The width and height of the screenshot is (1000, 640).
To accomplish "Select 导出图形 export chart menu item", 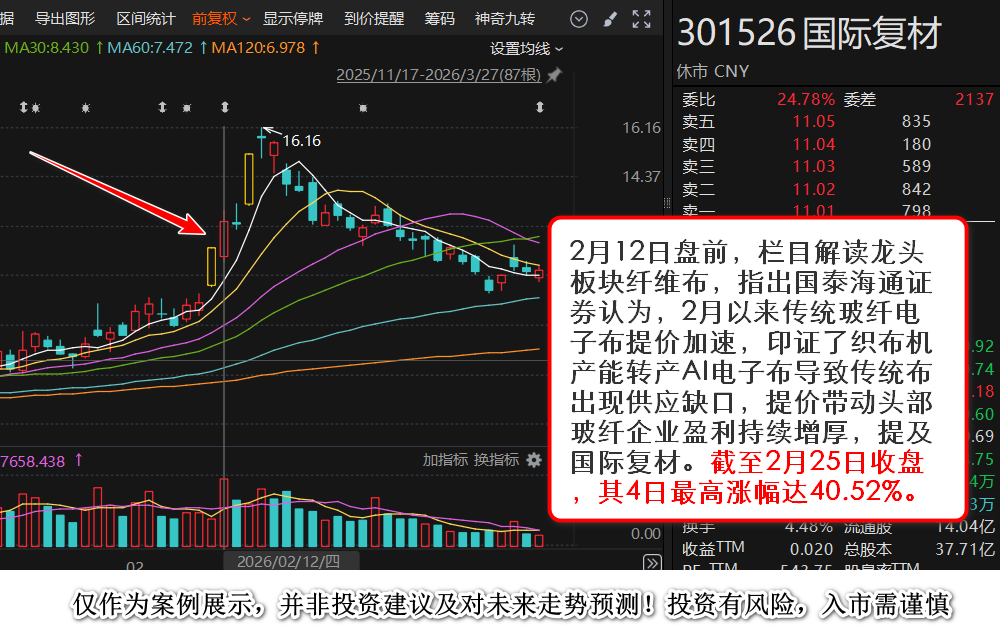I will click(x=65, y=19).
